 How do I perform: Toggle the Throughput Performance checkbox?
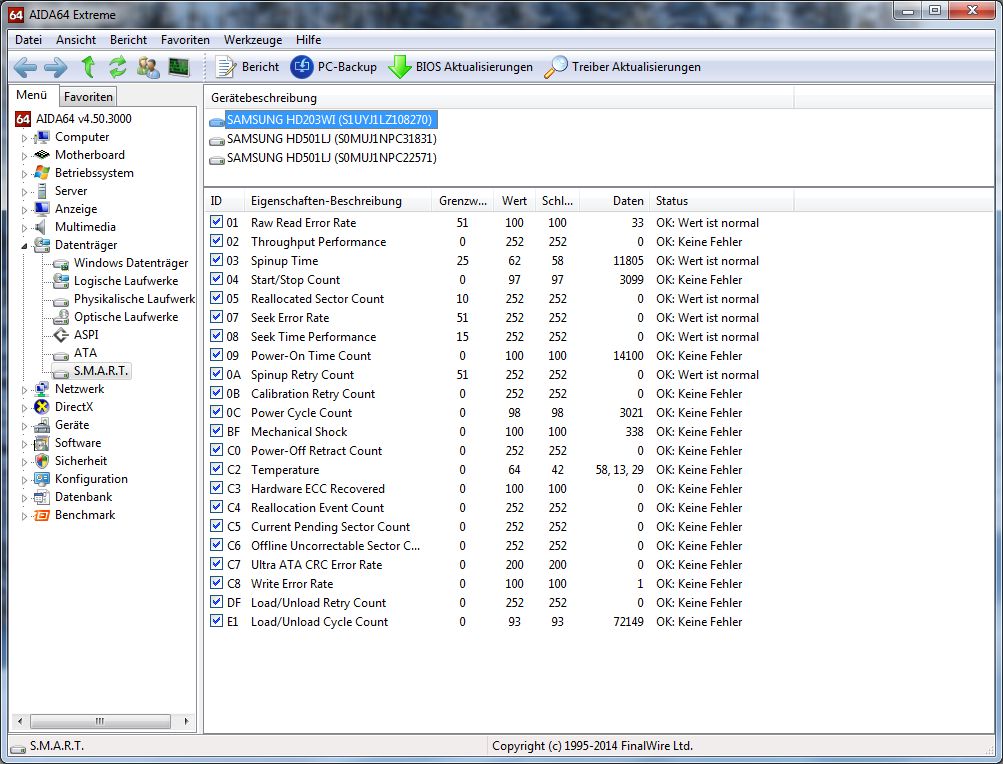click(216, 241)
